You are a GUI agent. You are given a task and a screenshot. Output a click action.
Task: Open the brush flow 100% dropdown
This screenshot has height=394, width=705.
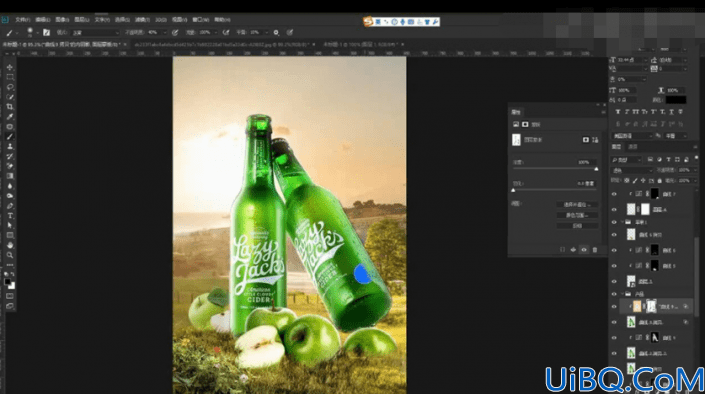coord(215,32)
